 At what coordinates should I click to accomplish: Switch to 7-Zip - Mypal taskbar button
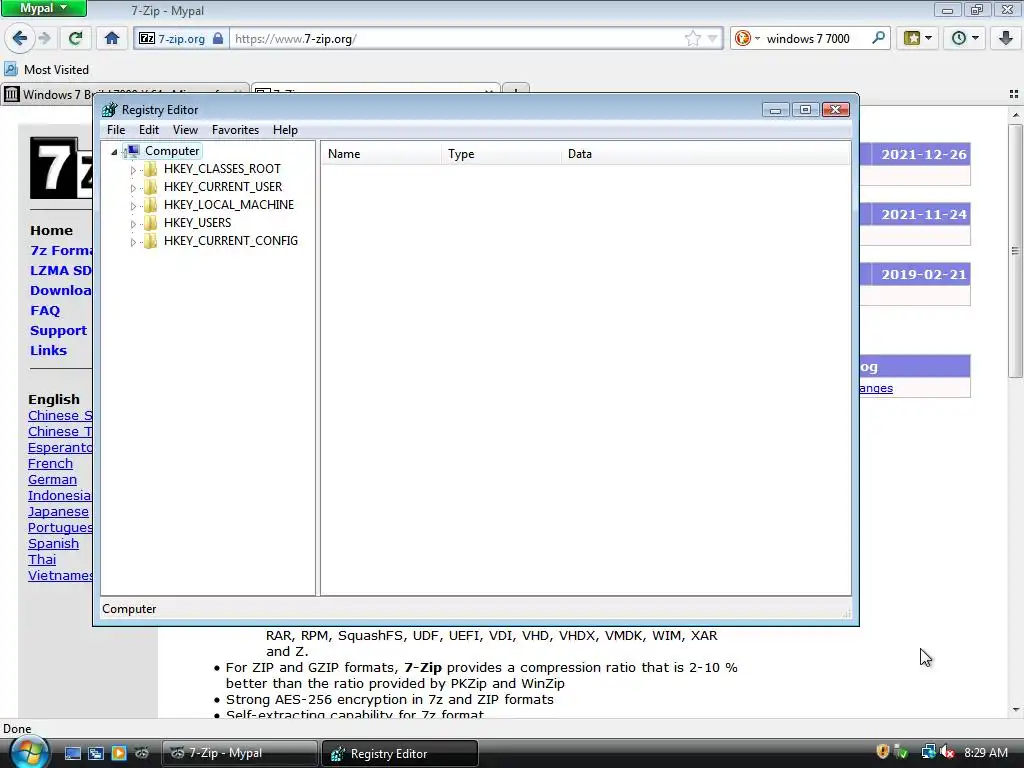point(240,753)
